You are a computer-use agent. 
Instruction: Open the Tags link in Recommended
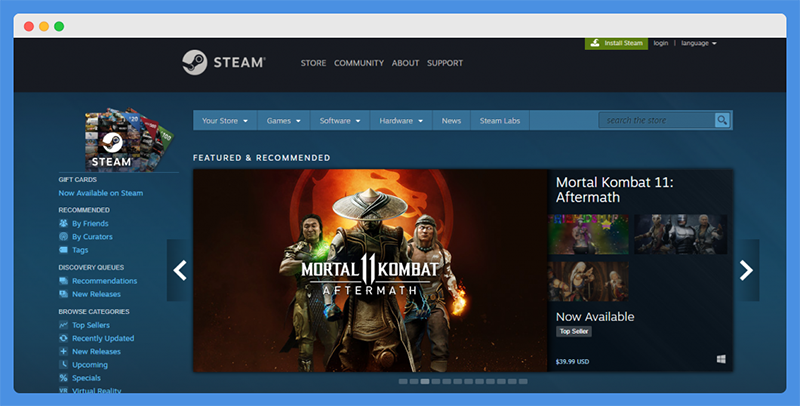coord(80,250)
